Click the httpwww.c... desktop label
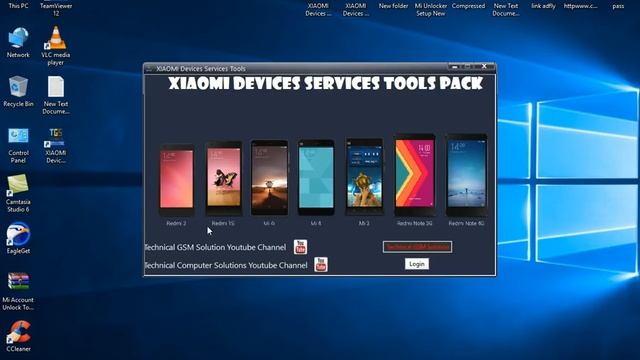This screenshot has height=360, width=640. [x=580, y=6]
